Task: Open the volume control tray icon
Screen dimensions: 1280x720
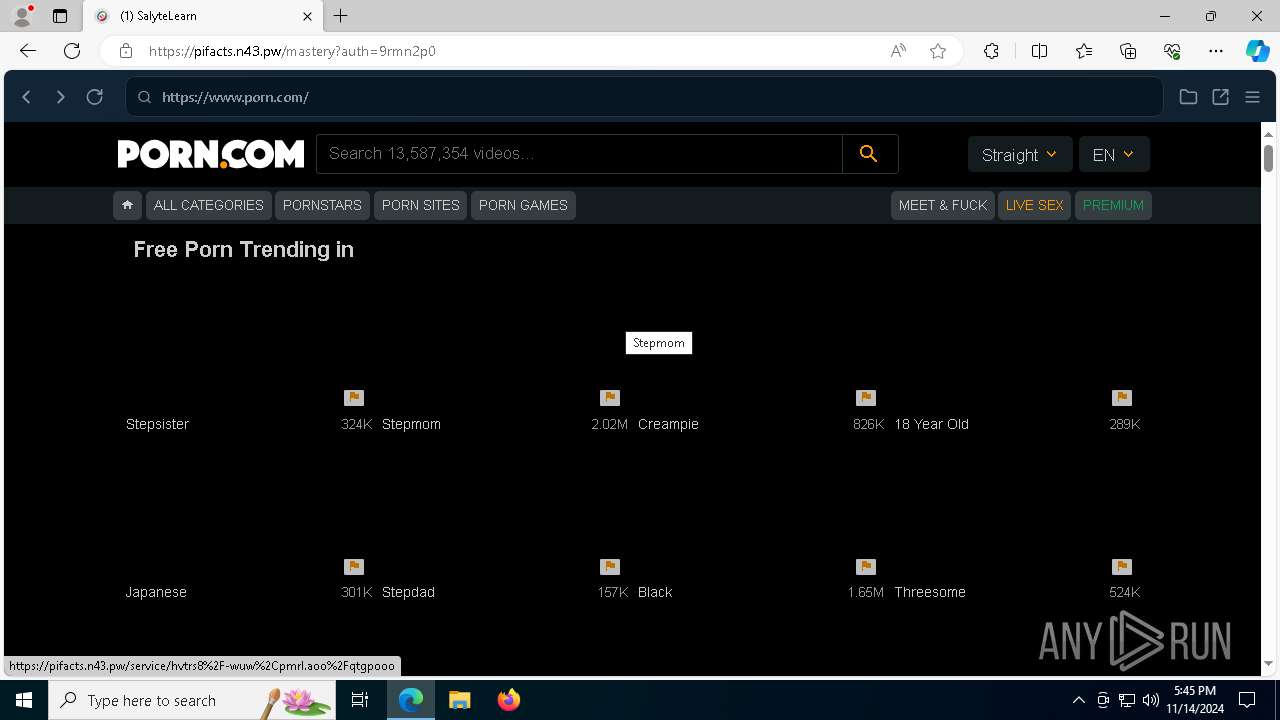Action: coord(1150,700)
